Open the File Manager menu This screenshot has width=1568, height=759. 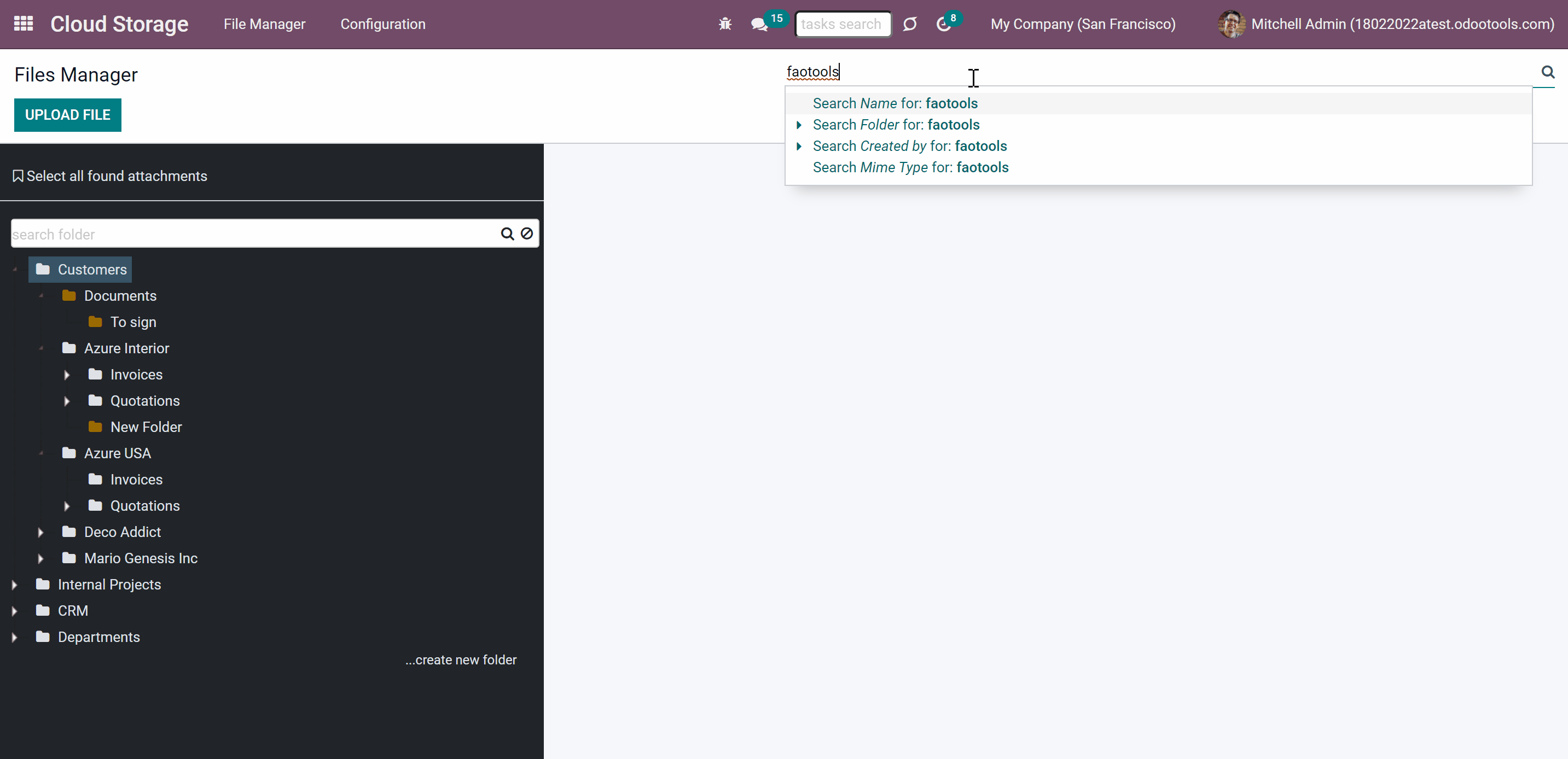tap(264, 24)
